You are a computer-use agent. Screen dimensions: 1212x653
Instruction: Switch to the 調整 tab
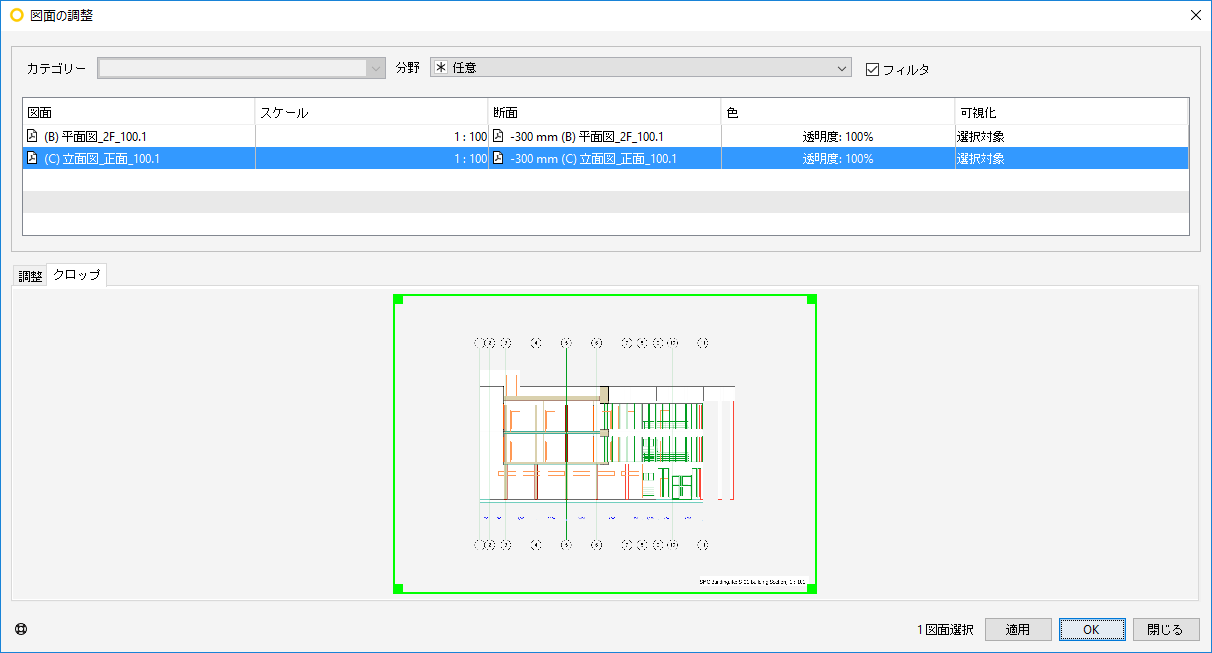point(30,276)
